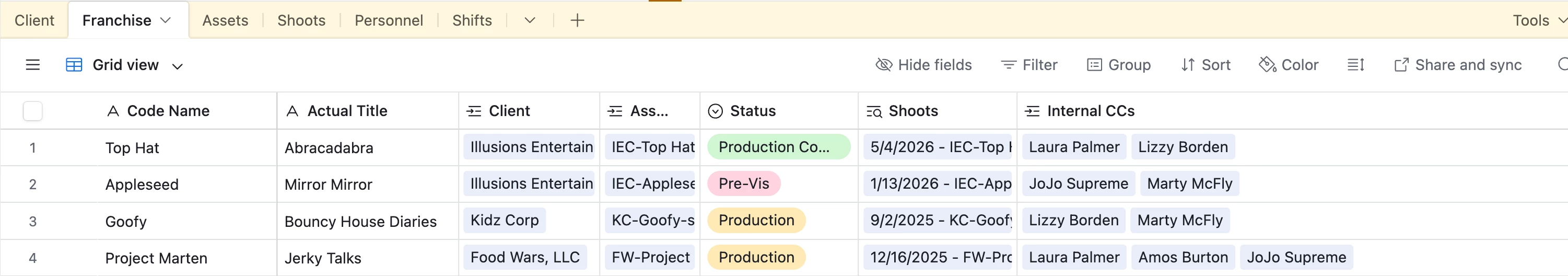Click the Hide fields eye icon
Image resolution: width=1568 pixels, height=276 pixels.
883,65
